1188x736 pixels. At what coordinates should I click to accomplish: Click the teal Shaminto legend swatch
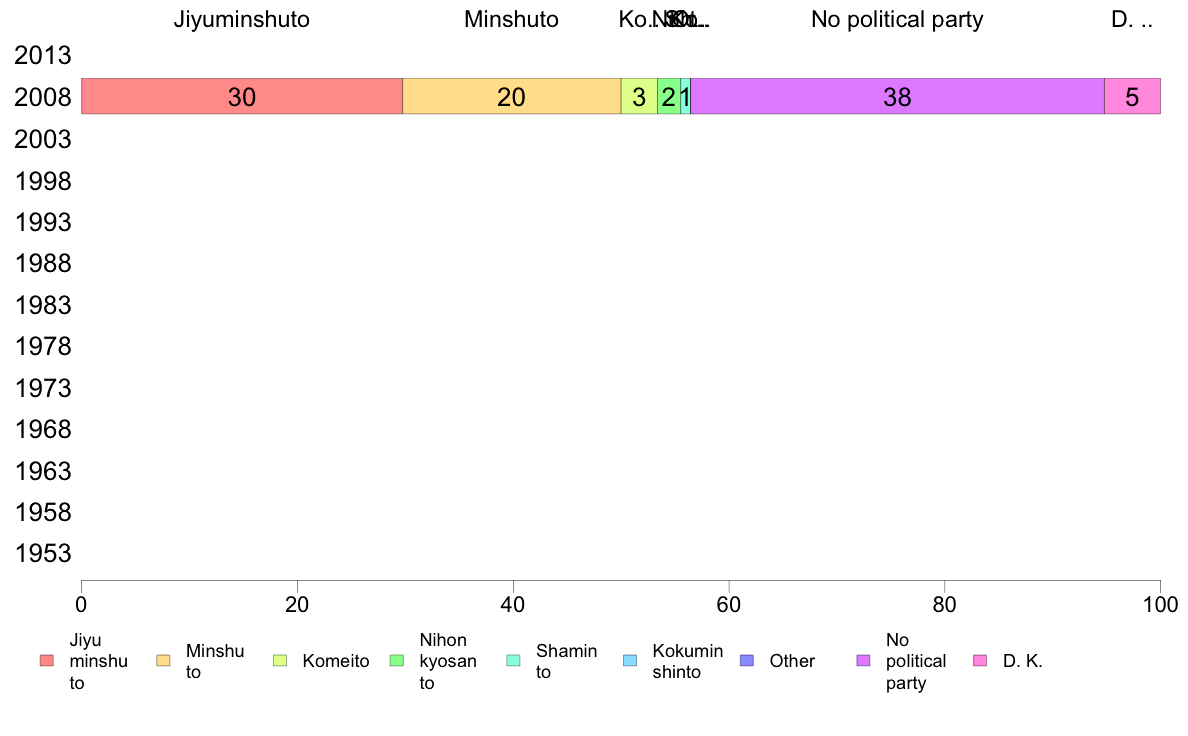513,661
